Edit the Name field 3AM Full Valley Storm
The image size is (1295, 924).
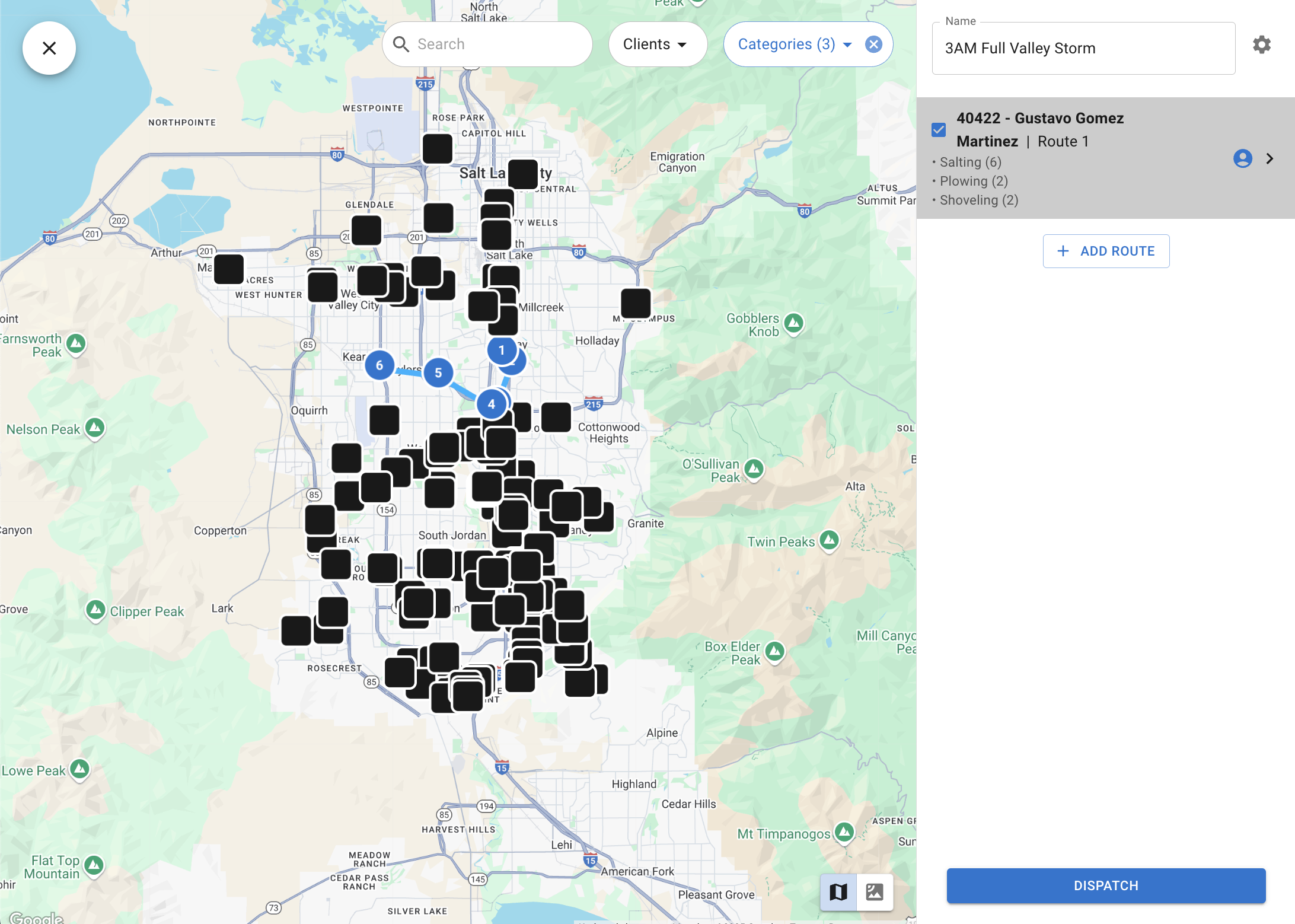tap(1083, 49)
